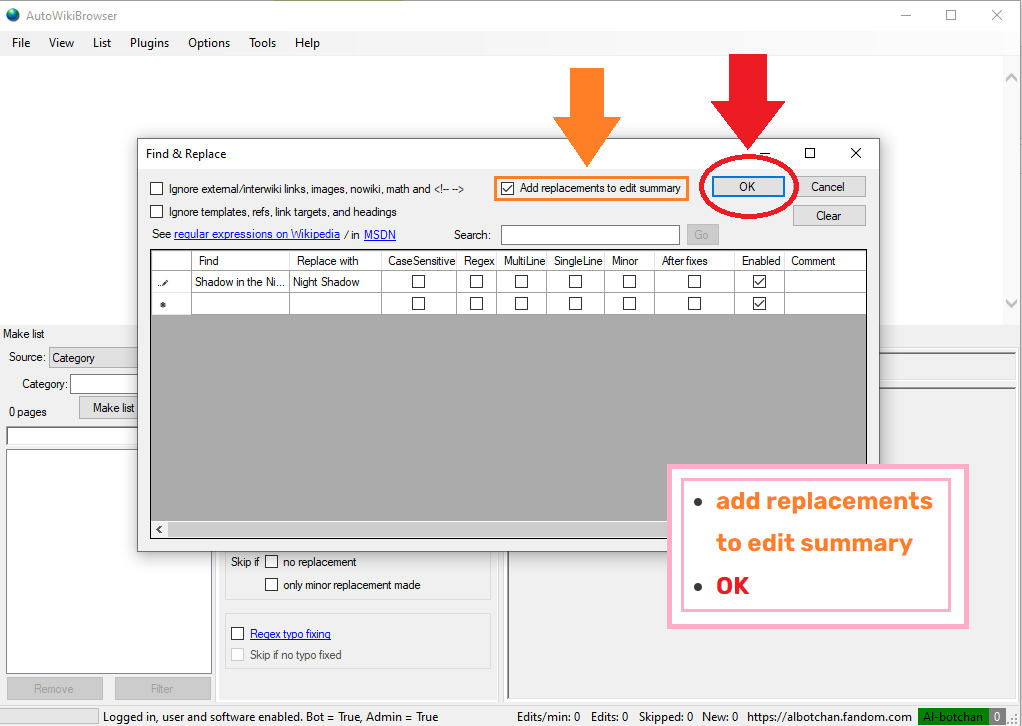Uncheck Add replacements to edit summary
1022x726 pixels.
[x=508, y=188]
